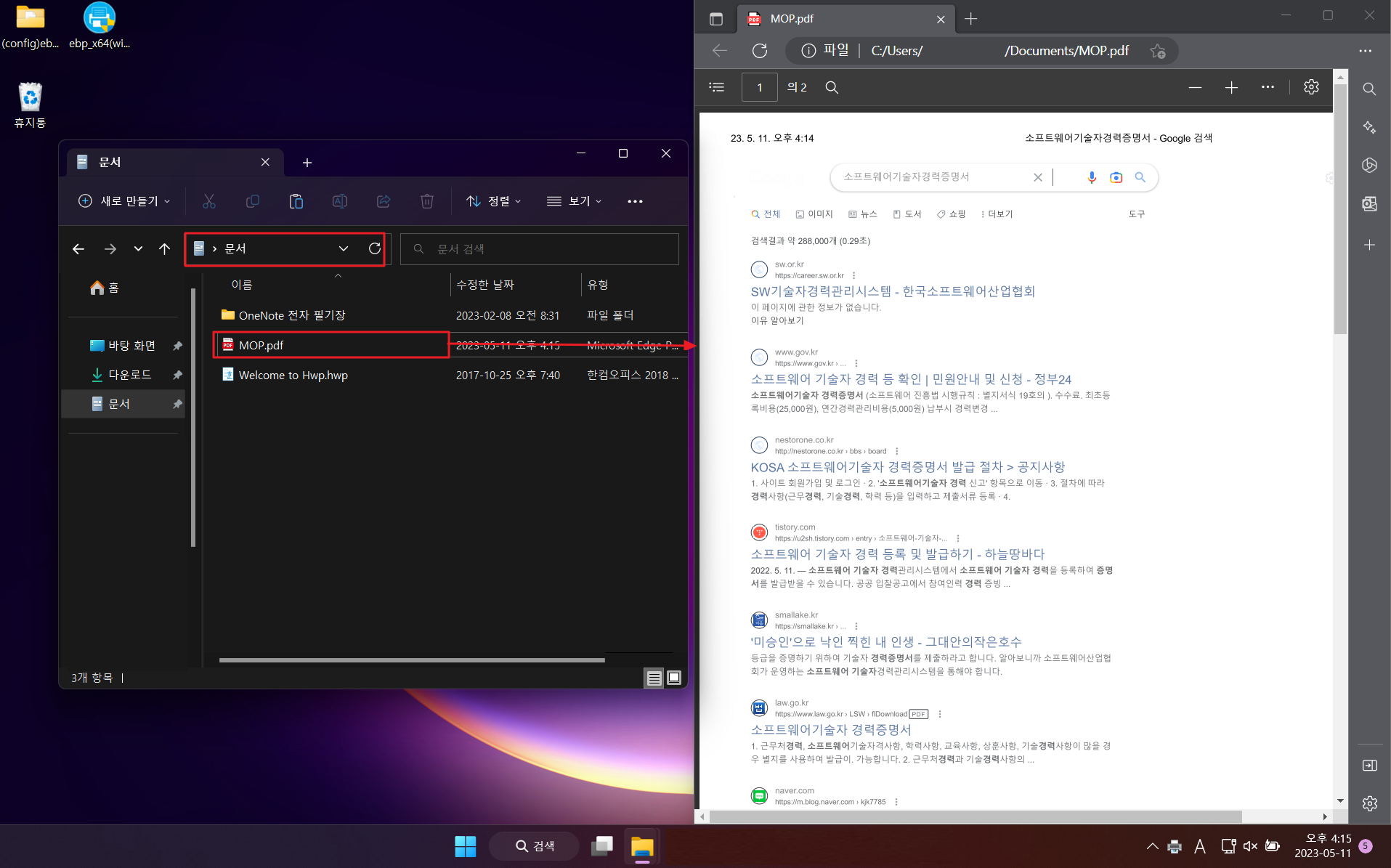Select the MOP.pdf file row
Viewport: 1391px width, 868px height.
[450, 345]
